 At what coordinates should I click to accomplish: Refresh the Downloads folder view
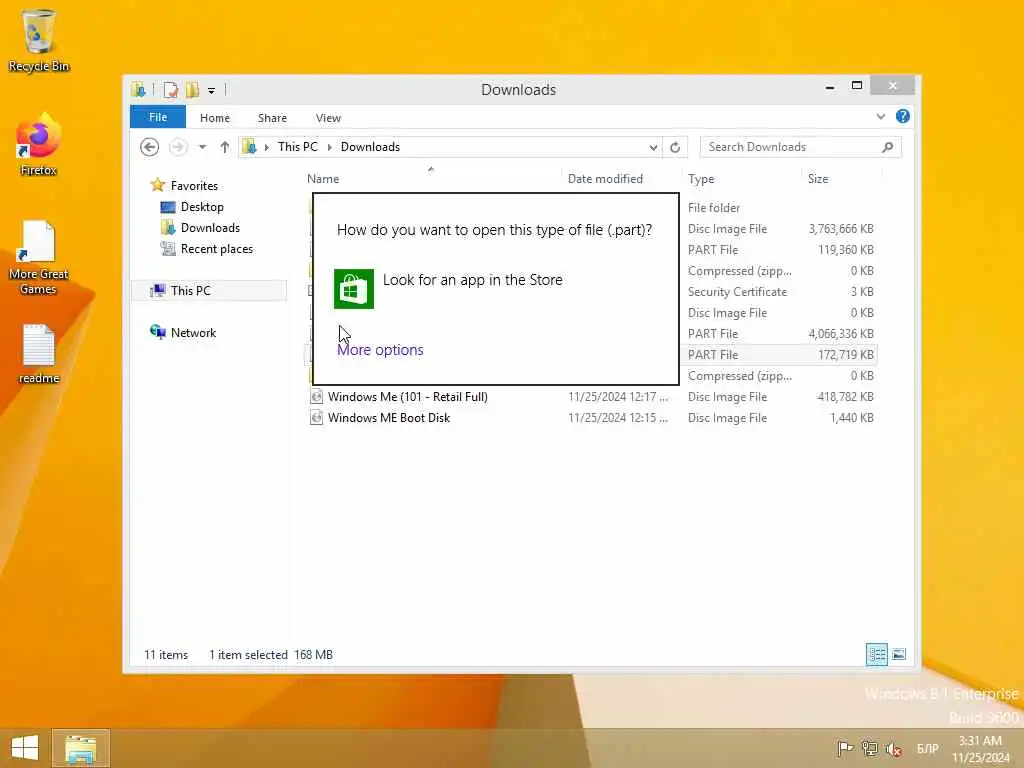pos(675,147)
